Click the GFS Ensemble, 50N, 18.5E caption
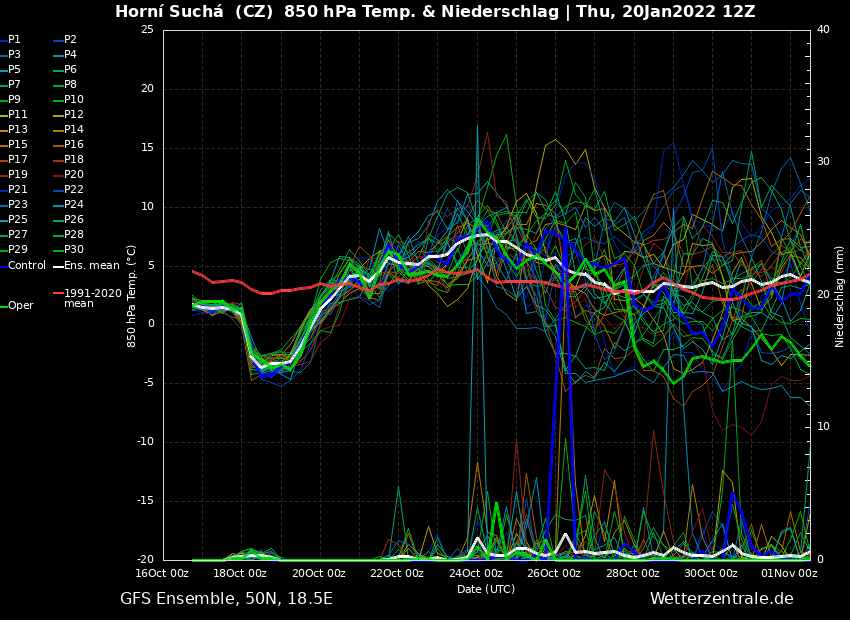 point(226,599)
